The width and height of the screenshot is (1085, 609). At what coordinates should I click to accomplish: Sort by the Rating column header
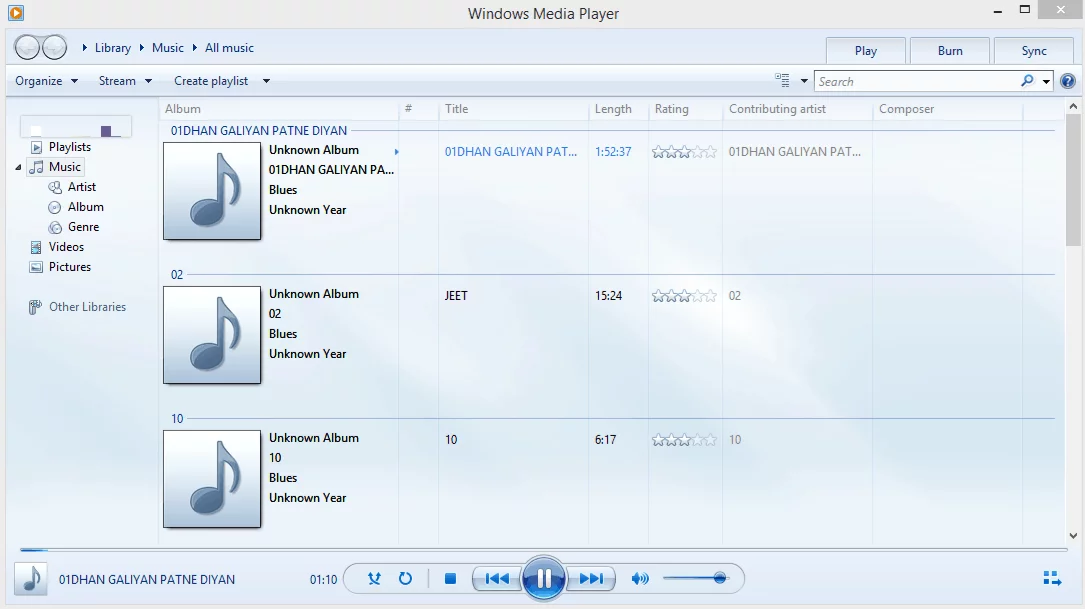click(686, 109)
